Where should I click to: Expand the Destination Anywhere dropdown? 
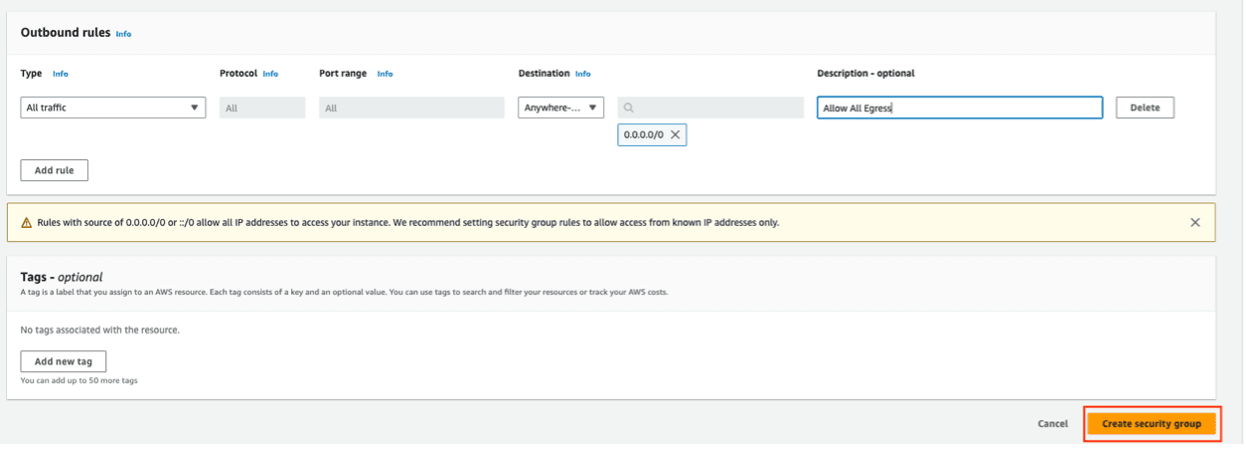click(560, 108)
